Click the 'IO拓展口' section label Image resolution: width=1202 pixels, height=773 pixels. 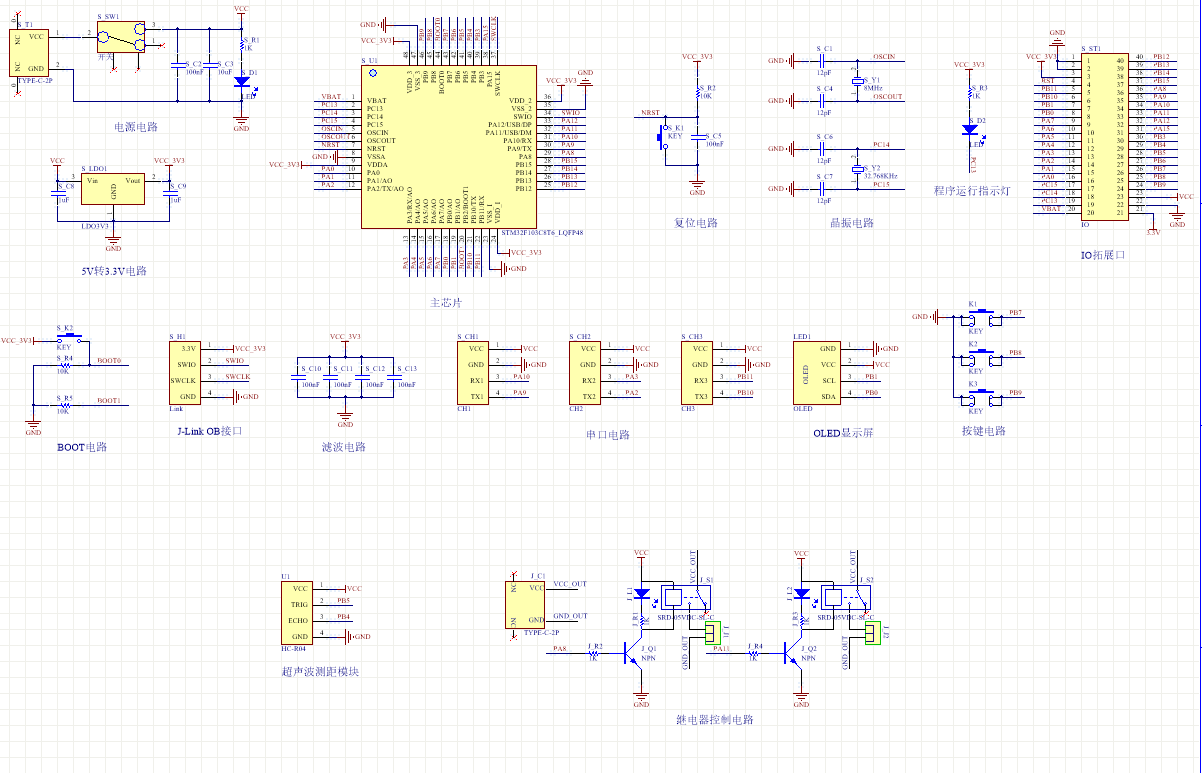click(x=1103, y=255)
